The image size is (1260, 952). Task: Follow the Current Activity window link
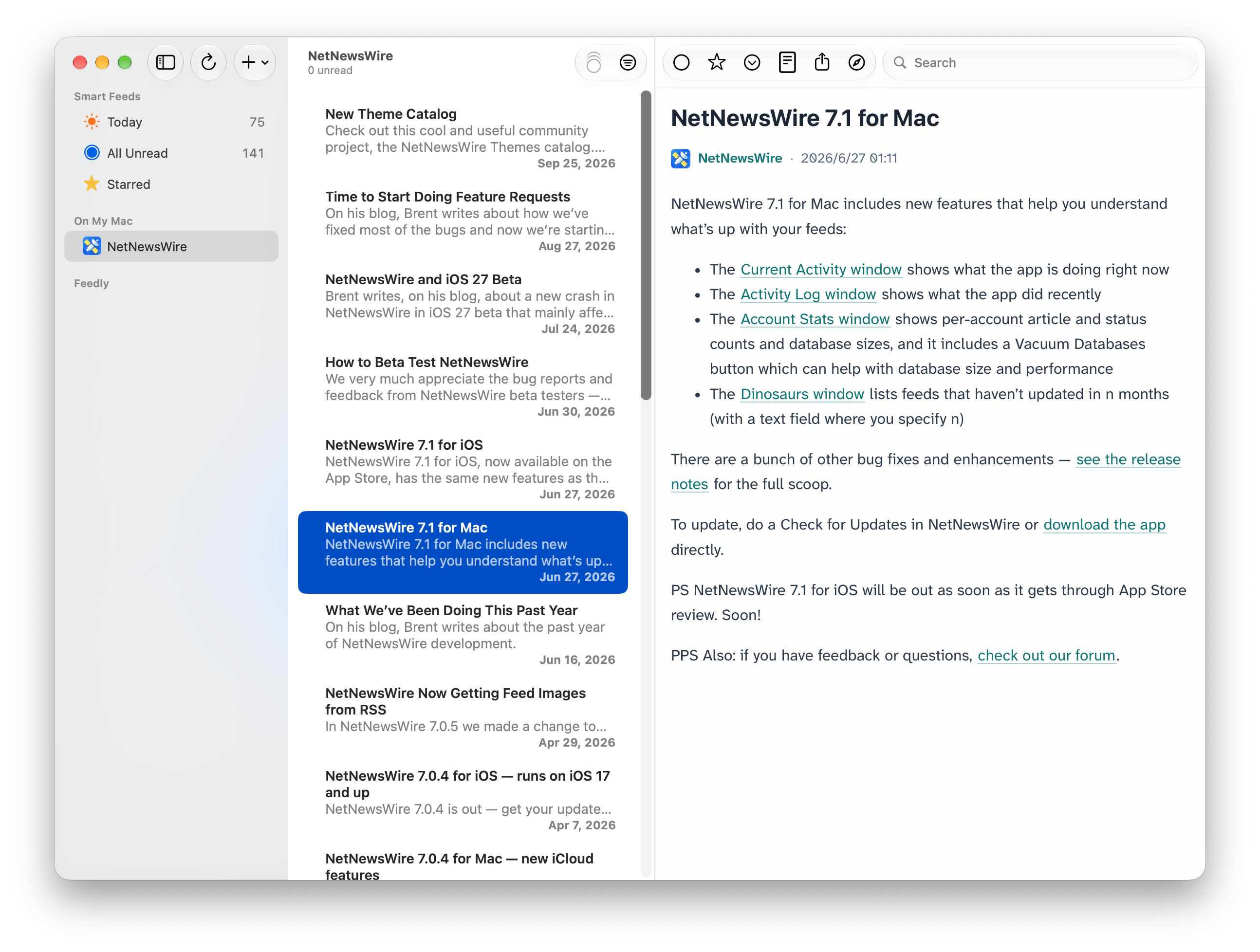[x=821, y=269]
